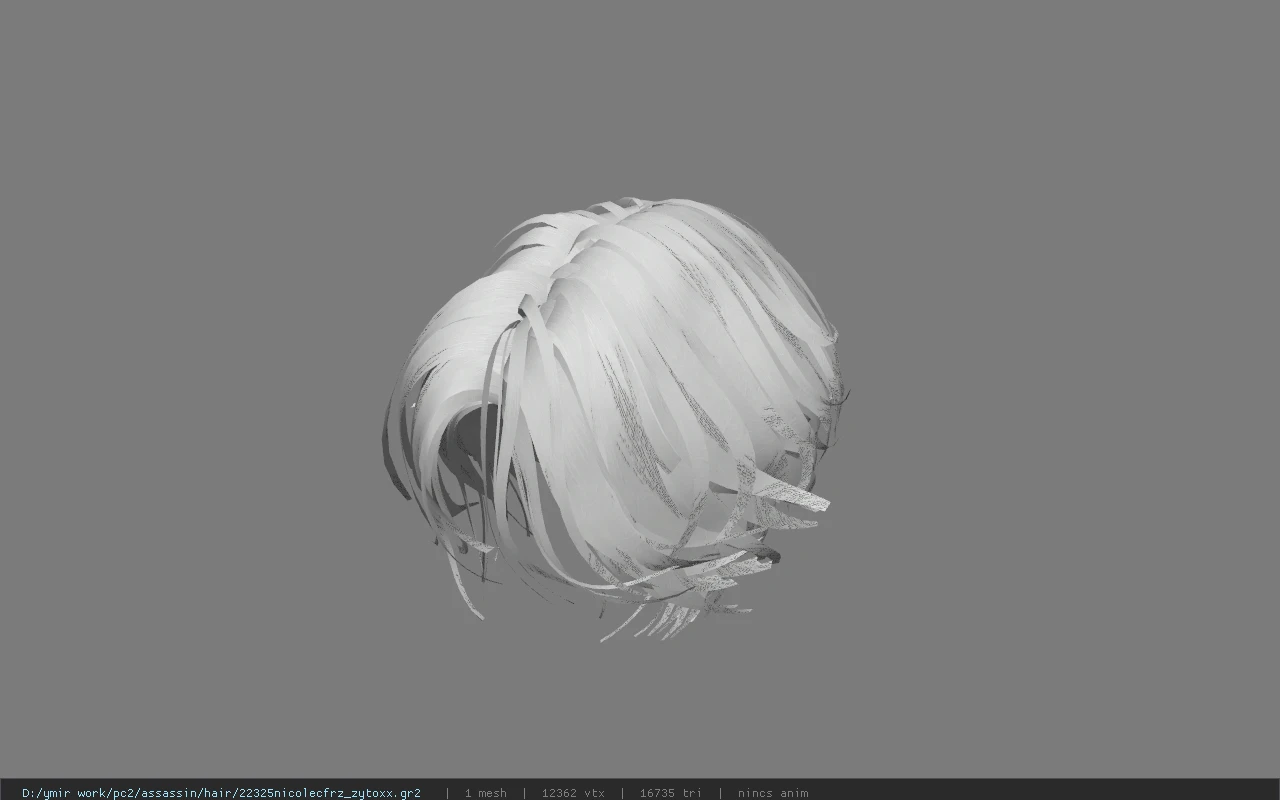The height and width of the screenshot is (800, 1280).
Task: Click the '16735 tri' triangle count
Action: point(671,793)
